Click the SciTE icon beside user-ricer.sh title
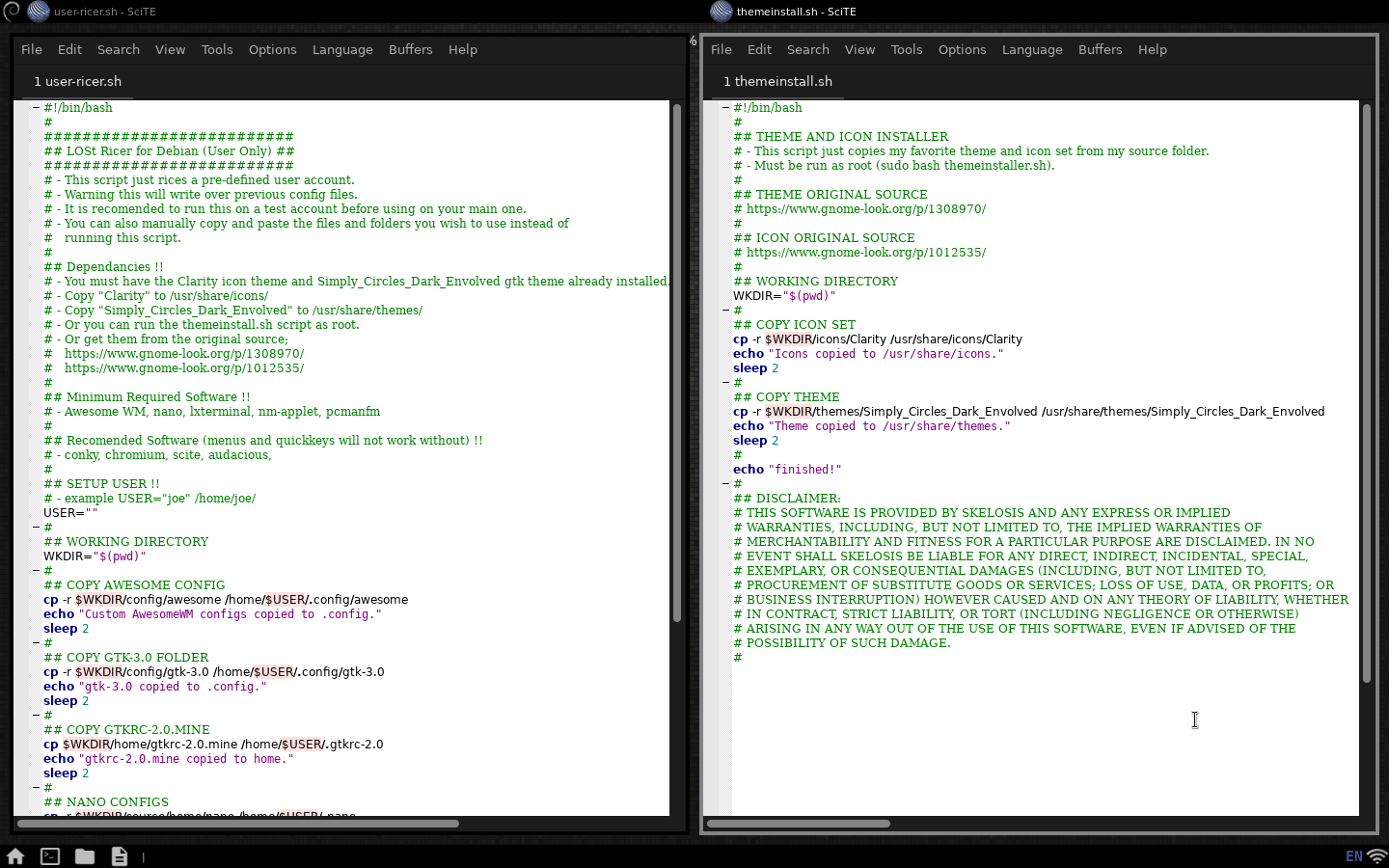The image size is (1389, 868). tap(39, 12)
